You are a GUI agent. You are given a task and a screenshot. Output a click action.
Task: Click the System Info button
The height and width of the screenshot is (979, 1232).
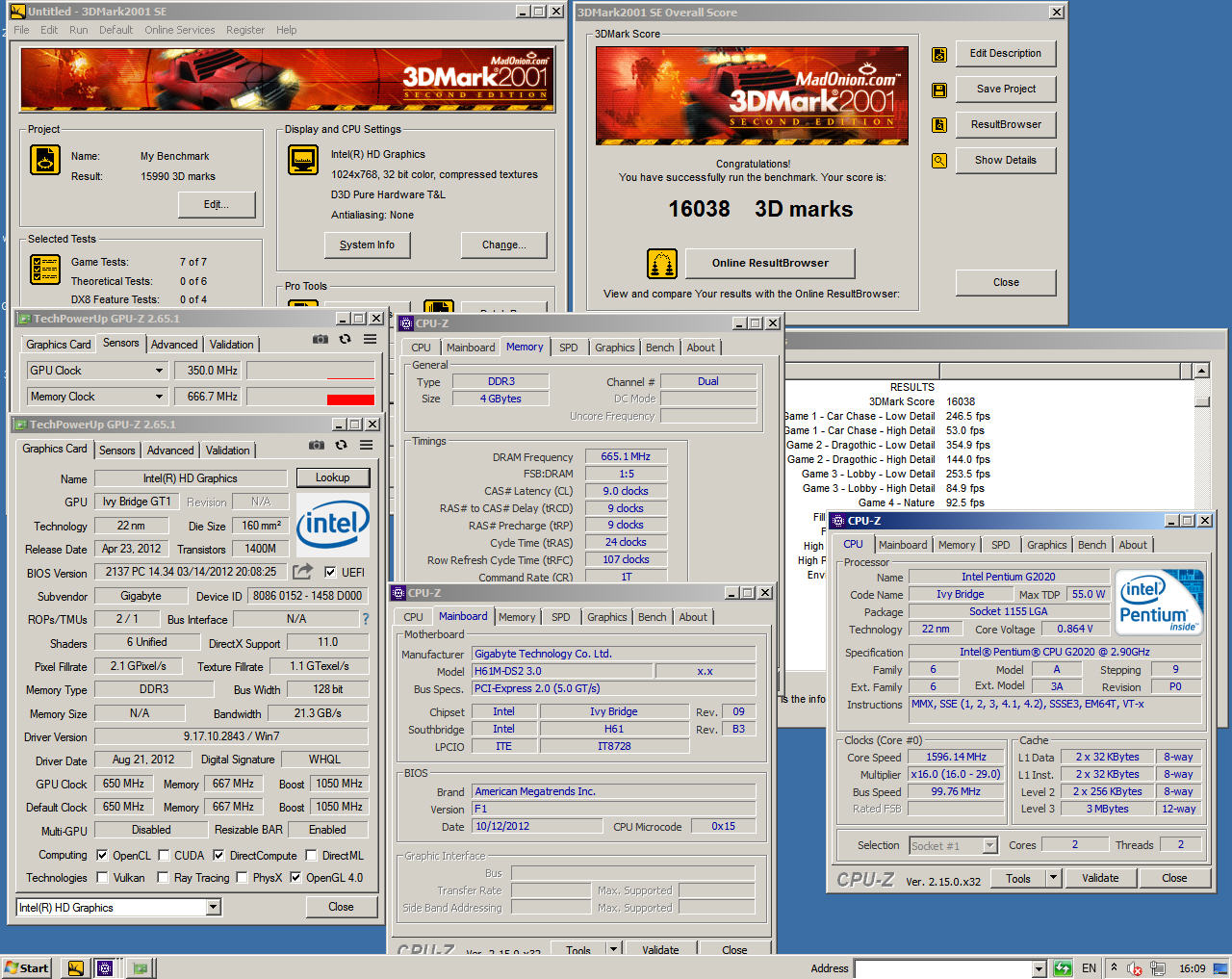(367, 245)
